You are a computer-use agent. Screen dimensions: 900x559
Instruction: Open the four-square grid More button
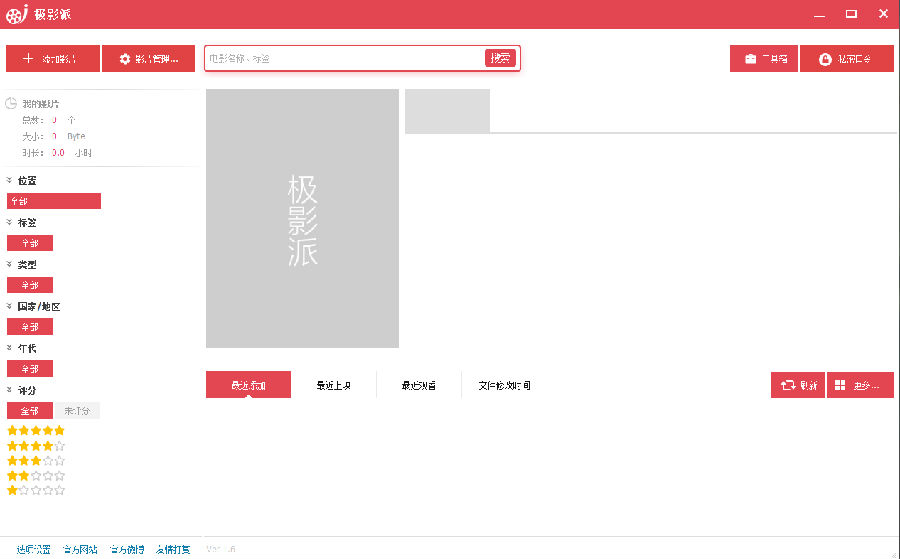click(x=860, y=385)
